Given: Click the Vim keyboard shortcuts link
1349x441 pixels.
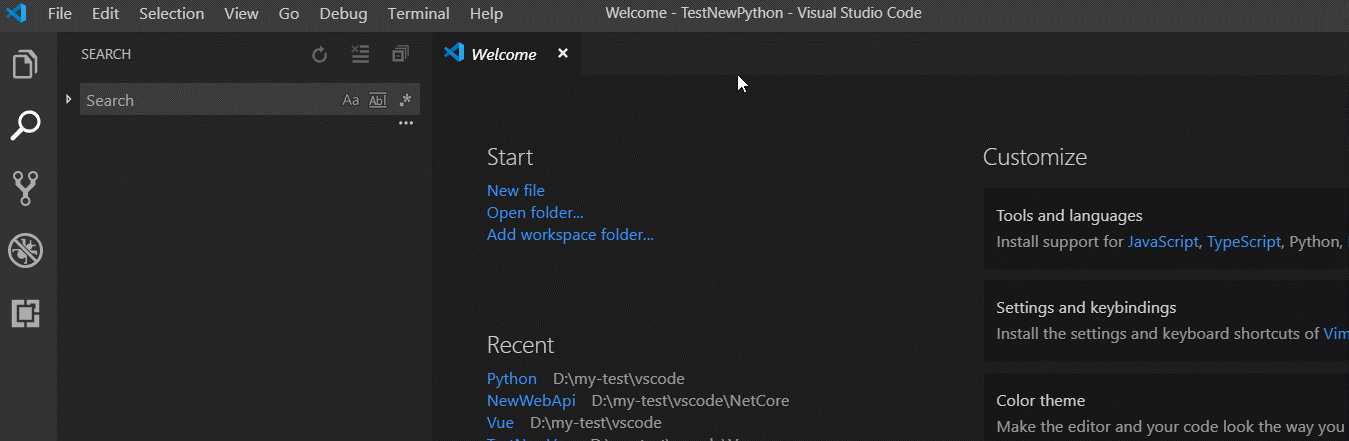Looking at the screenshot, I should click(1336, 334).
